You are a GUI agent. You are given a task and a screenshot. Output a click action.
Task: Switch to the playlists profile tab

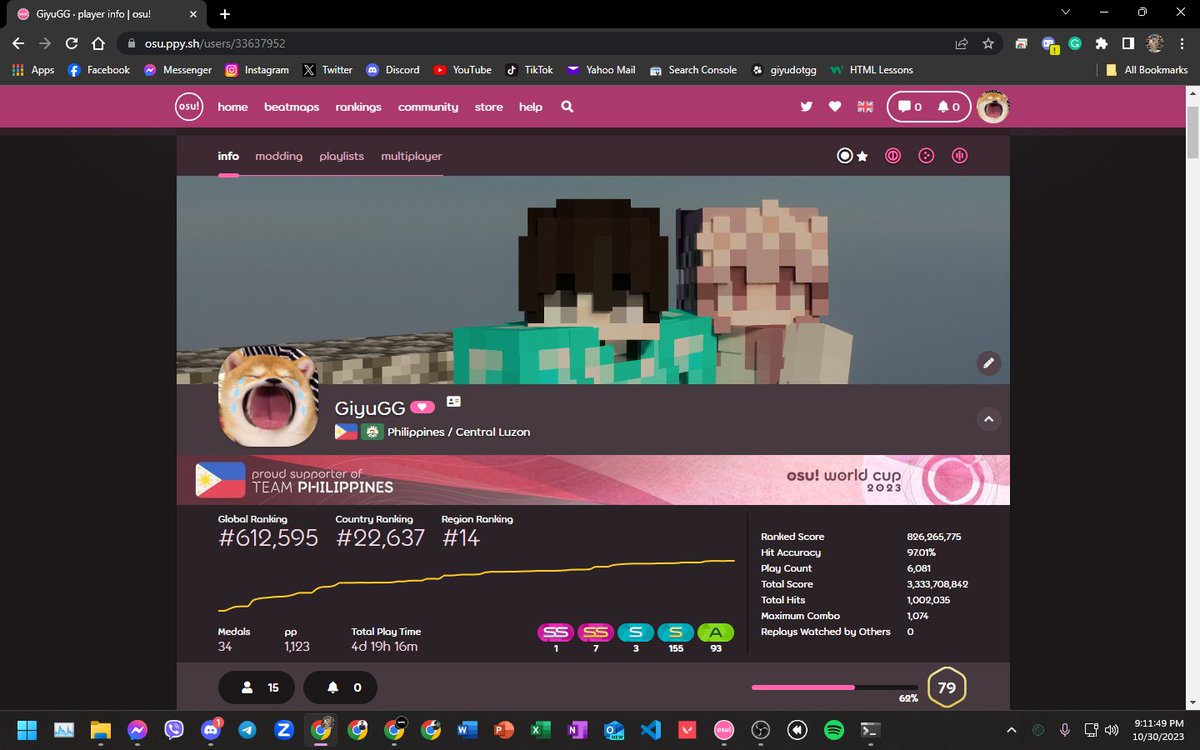pyautogui.click(x=341, y=156)
